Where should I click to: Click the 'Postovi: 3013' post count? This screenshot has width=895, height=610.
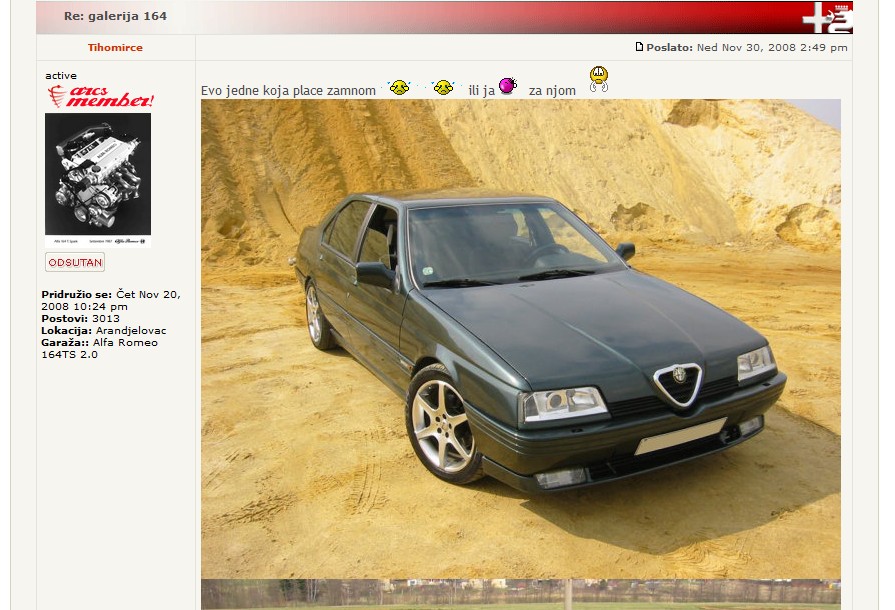click(80, 319)
